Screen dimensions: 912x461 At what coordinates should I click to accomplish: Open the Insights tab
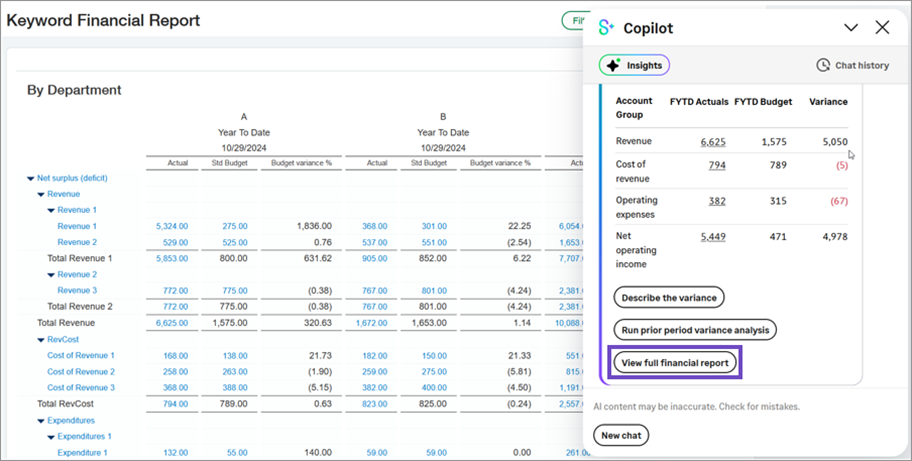pos(634,65)
